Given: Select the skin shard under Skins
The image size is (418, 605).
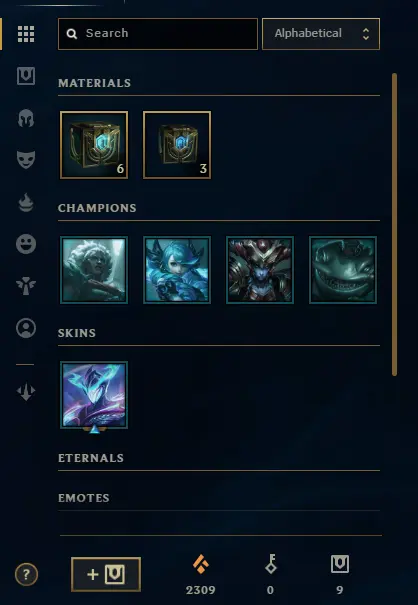Looking at the screenshot, I should point(94,395).
